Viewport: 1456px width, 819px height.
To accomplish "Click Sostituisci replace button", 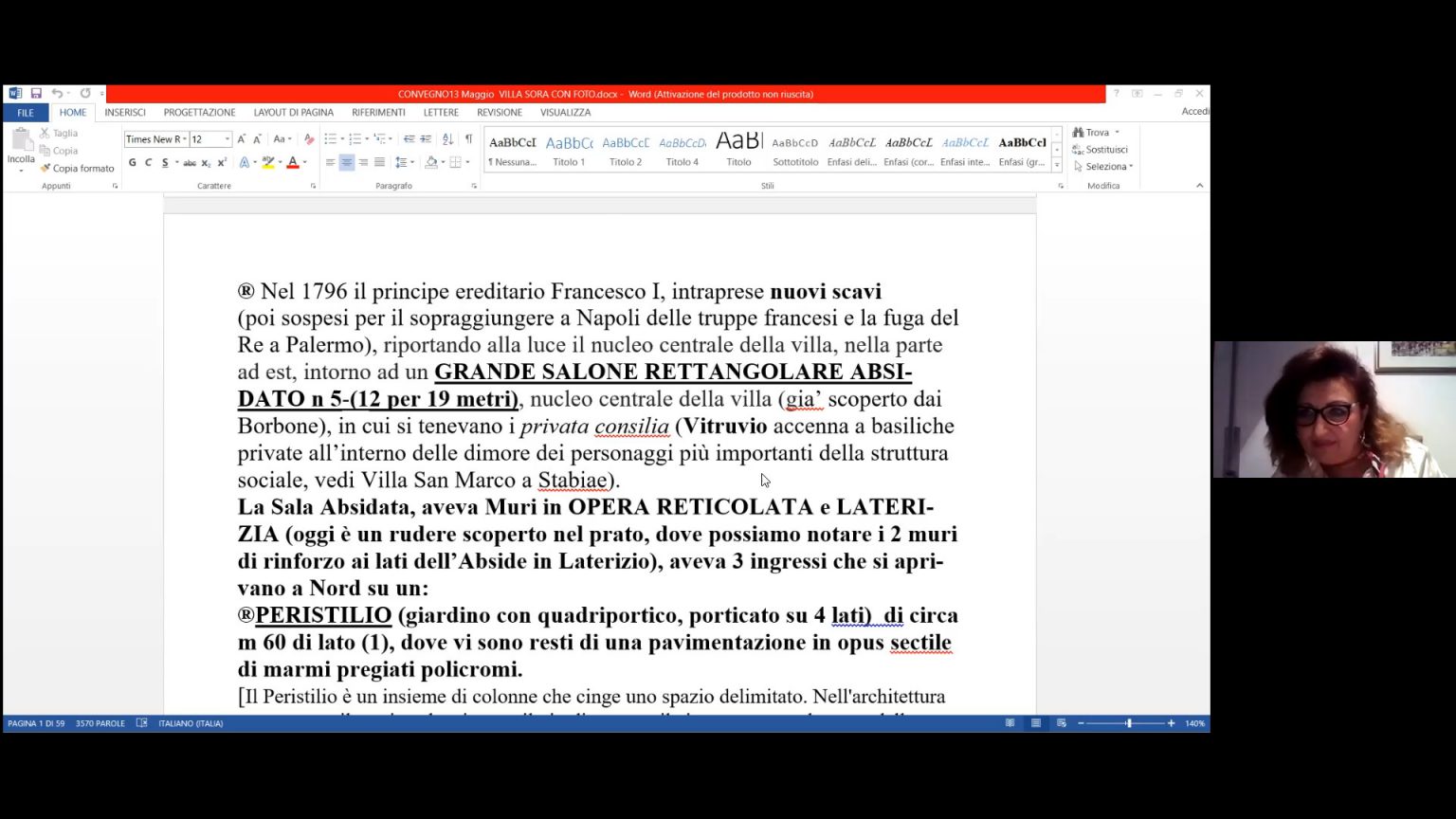I will [1101, 150].
